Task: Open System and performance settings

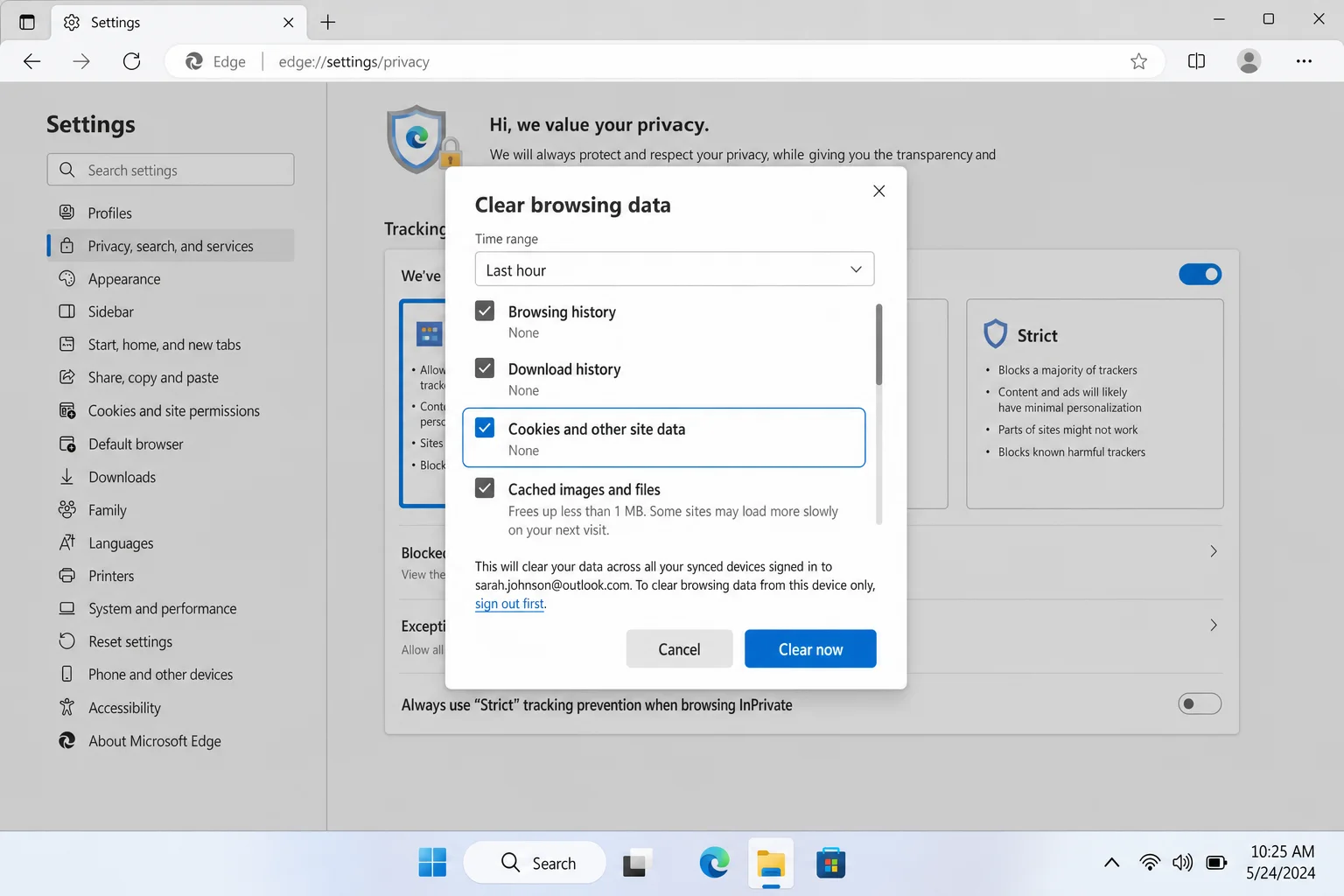Action: [171, 609]
